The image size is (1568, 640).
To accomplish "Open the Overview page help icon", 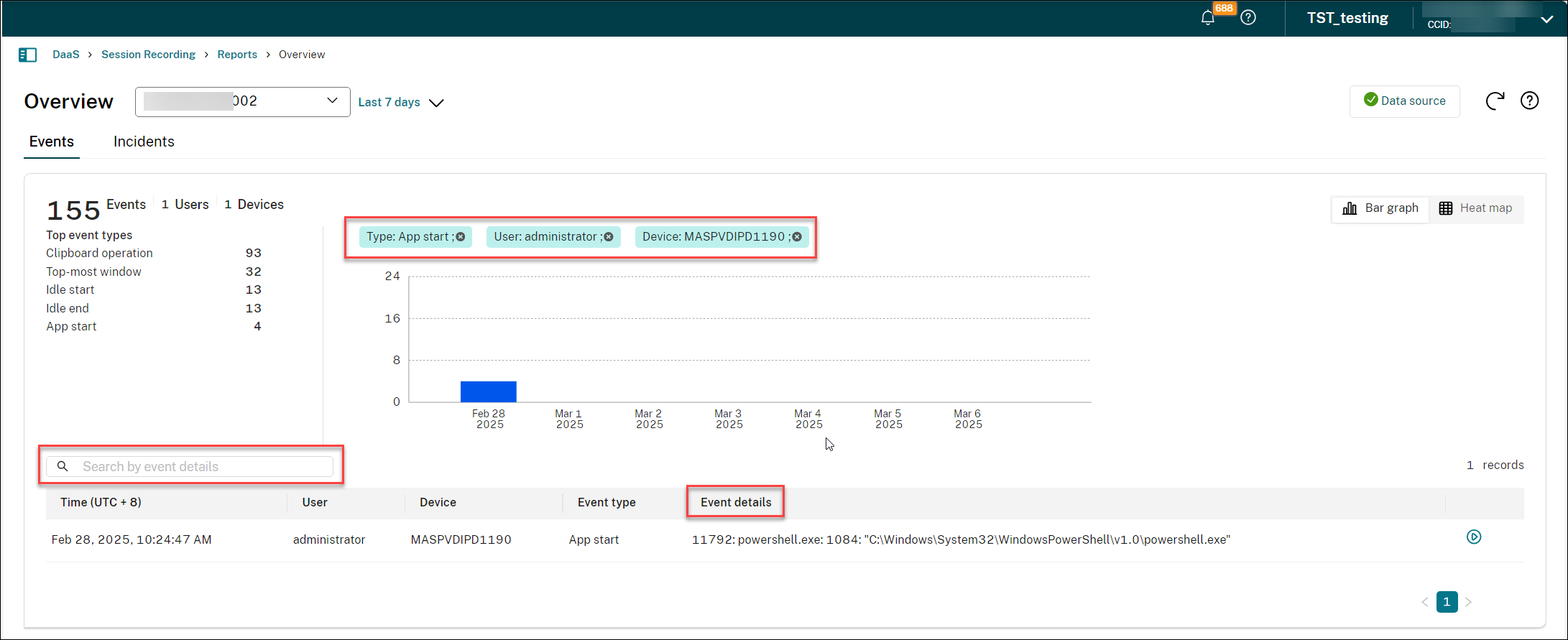I will coord(1529,101).
